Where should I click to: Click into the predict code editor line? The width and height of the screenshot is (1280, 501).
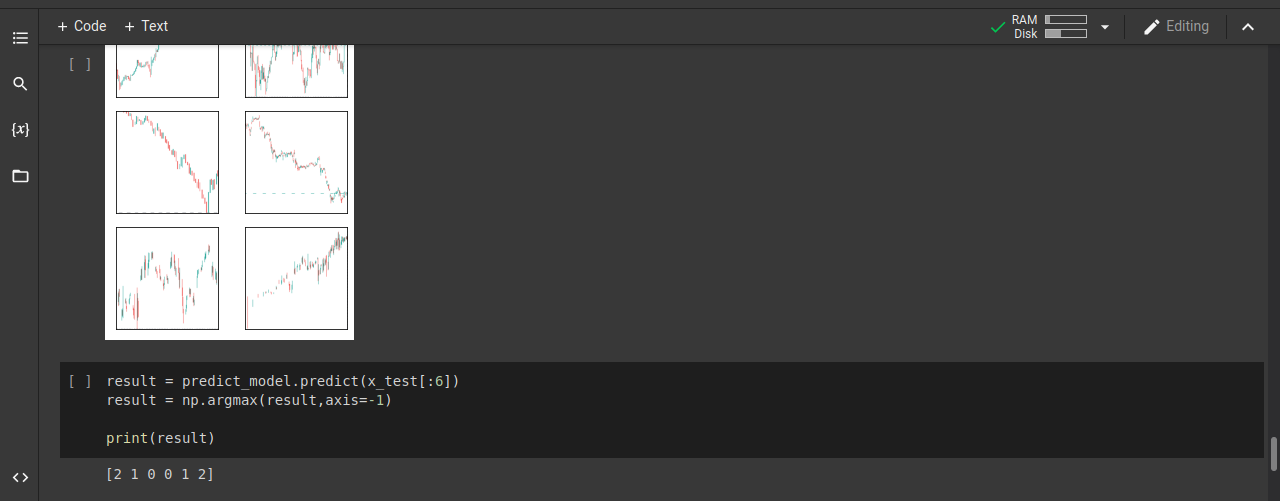pos(283,381)
